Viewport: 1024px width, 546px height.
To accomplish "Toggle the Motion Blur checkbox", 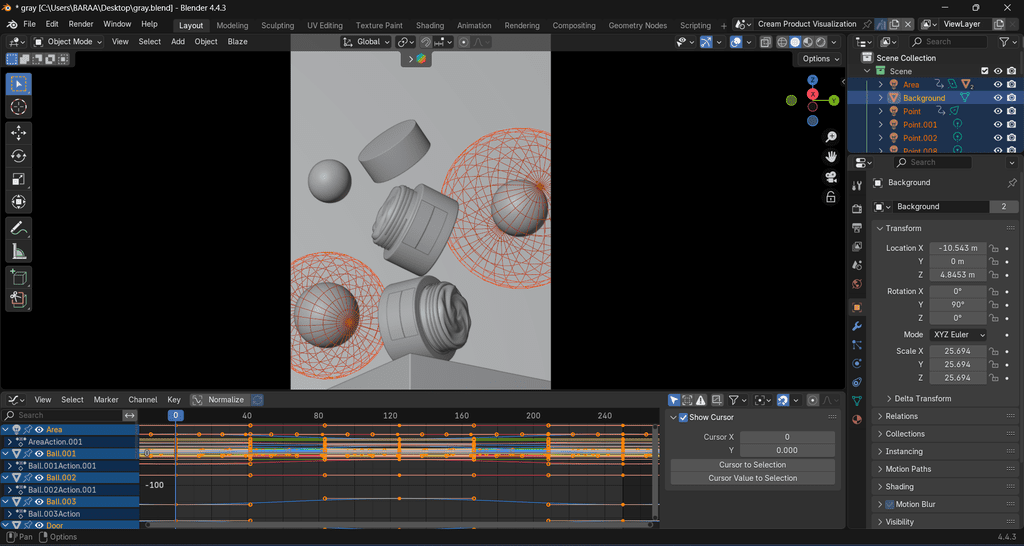I will [890, 504].
